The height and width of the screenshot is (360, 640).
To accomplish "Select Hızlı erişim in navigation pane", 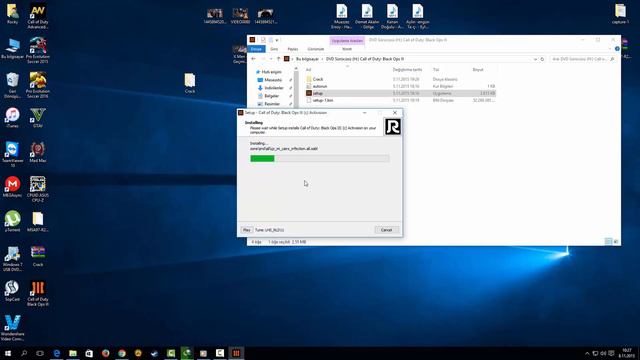I will (271, 72).
